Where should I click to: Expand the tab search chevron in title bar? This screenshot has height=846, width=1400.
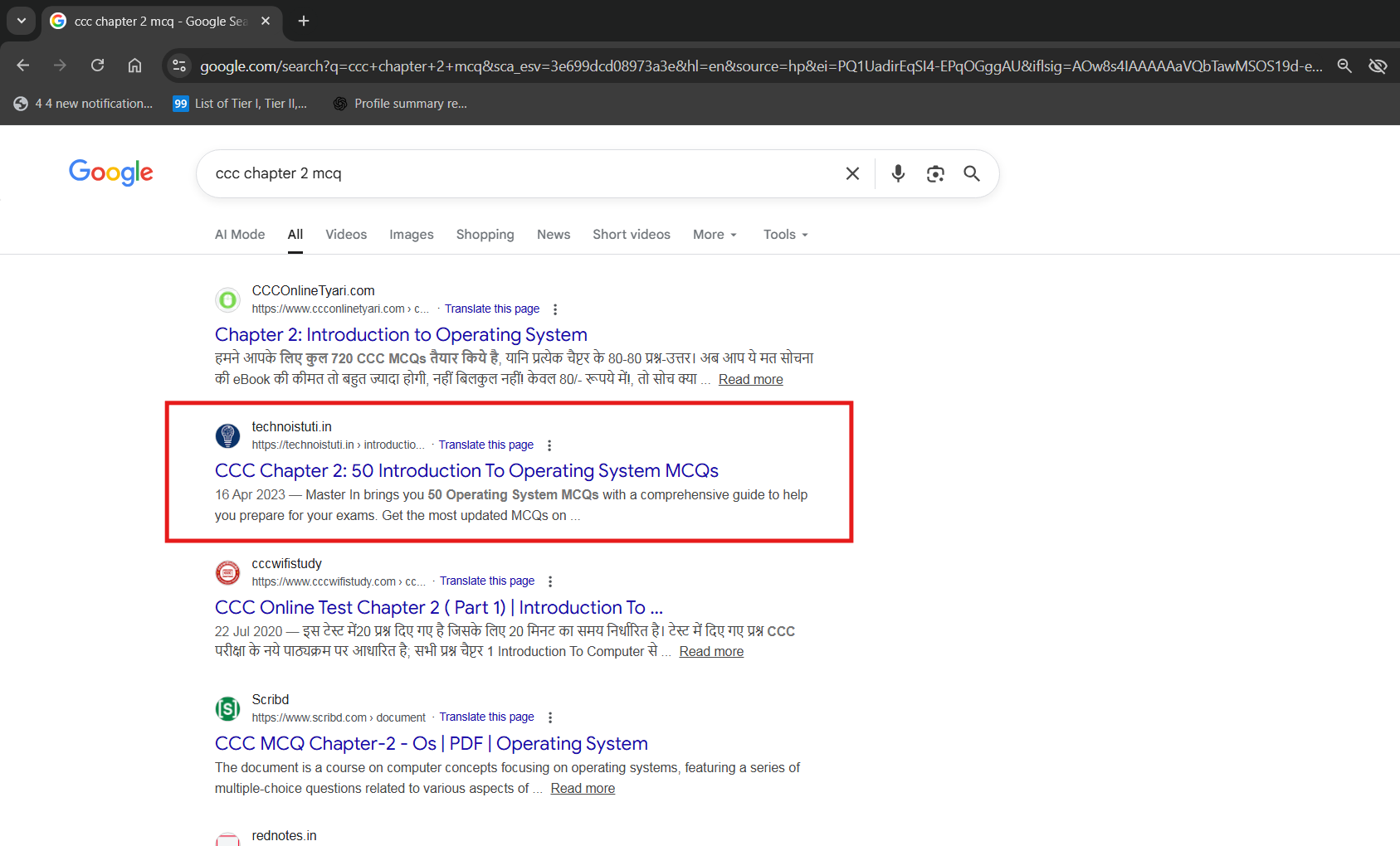(x=22, y=21)
